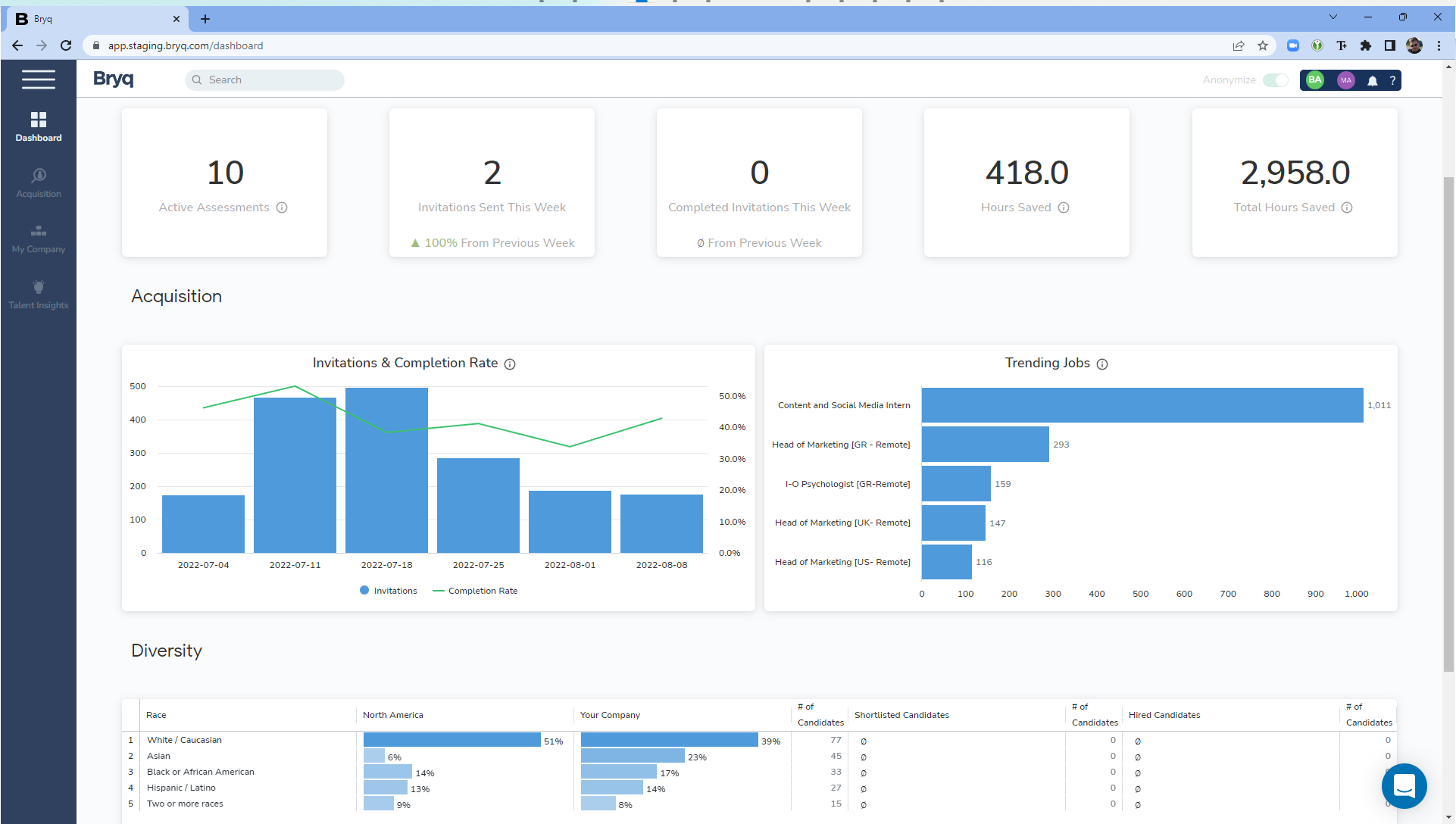1456x824 pixels.
Task: Open the chat support bubble
Action: 1404,785
